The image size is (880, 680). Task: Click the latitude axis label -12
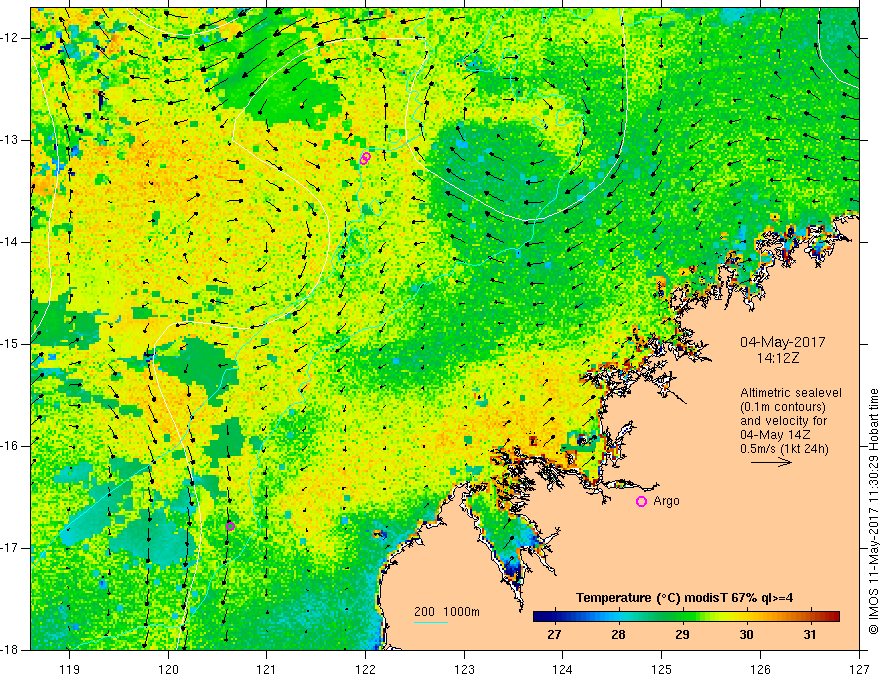click(x=10, y=38)
